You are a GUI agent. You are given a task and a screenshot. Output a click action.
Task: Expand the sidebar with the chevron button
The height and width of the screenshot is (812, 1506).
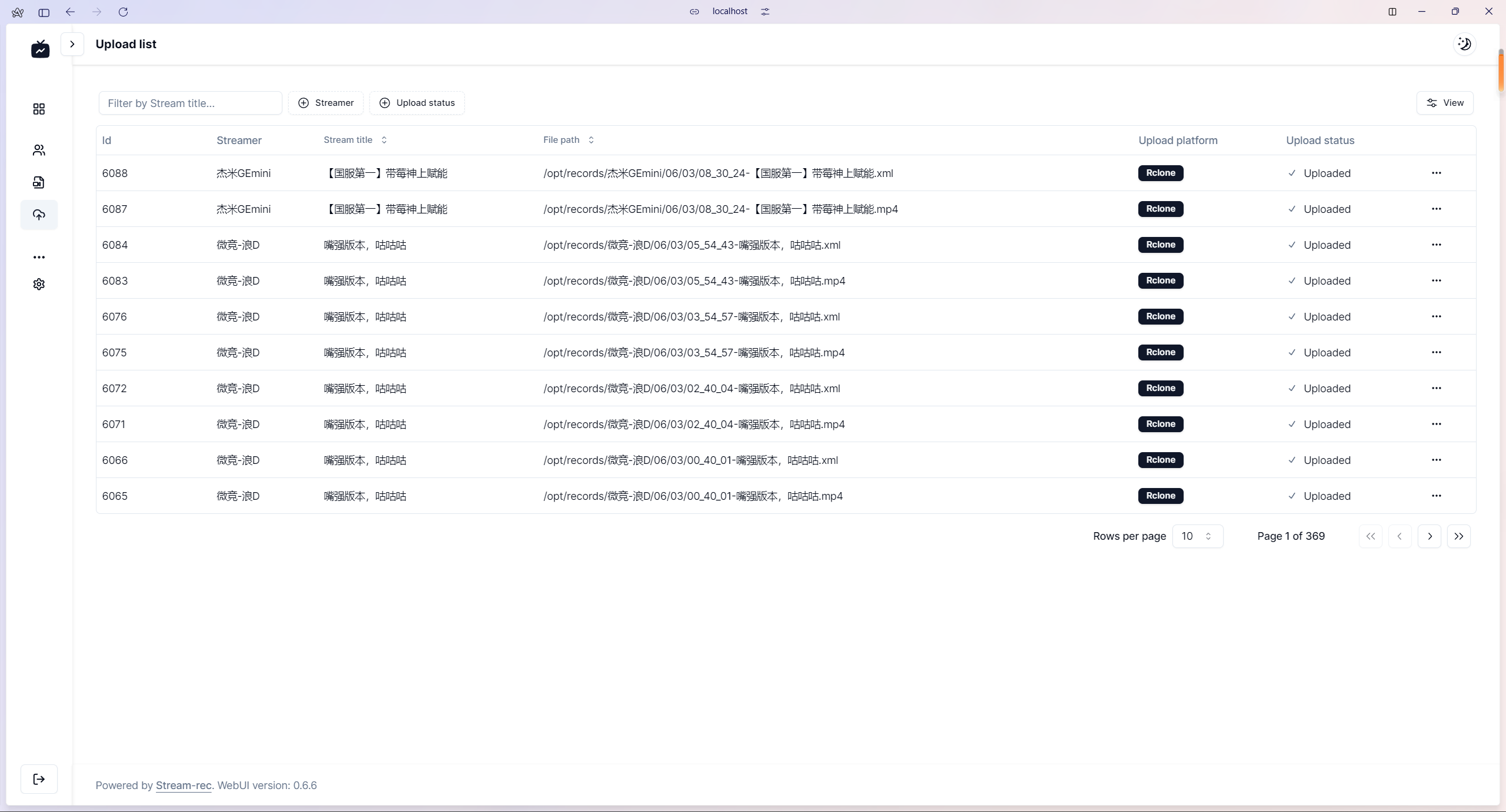click(72, 44)
